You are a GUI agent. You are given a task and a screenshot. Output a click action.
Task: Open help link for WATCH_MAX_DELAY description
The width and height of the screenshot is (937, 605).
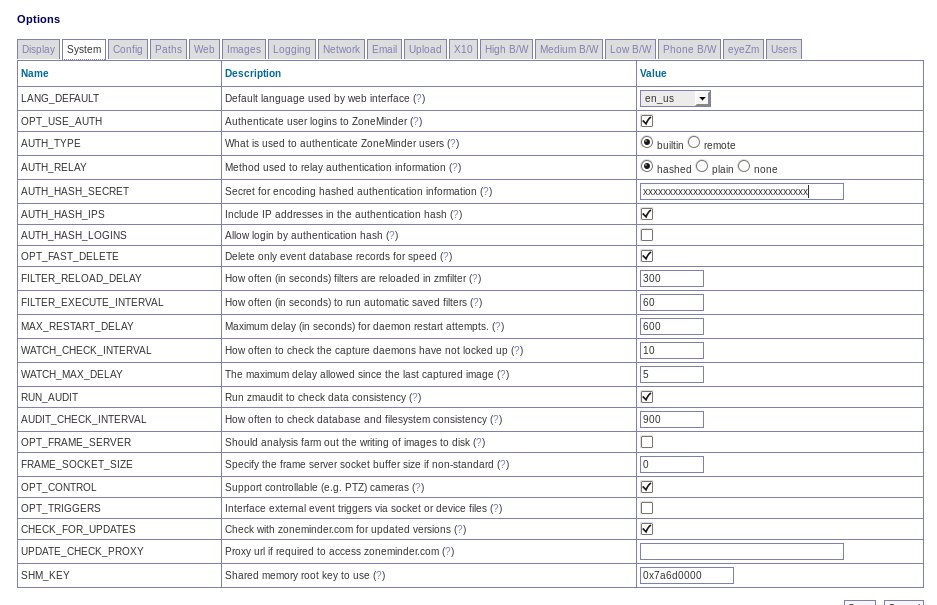[503, 374]
